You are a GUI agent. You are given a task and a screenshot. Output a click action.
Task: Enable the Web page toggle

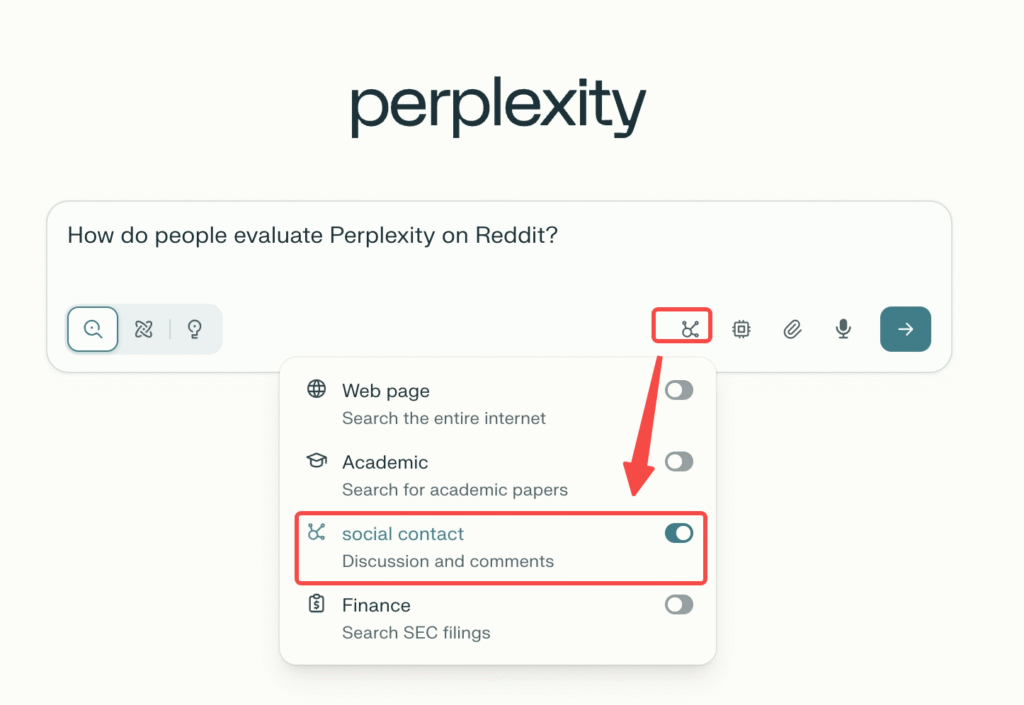tap(678, 390)
